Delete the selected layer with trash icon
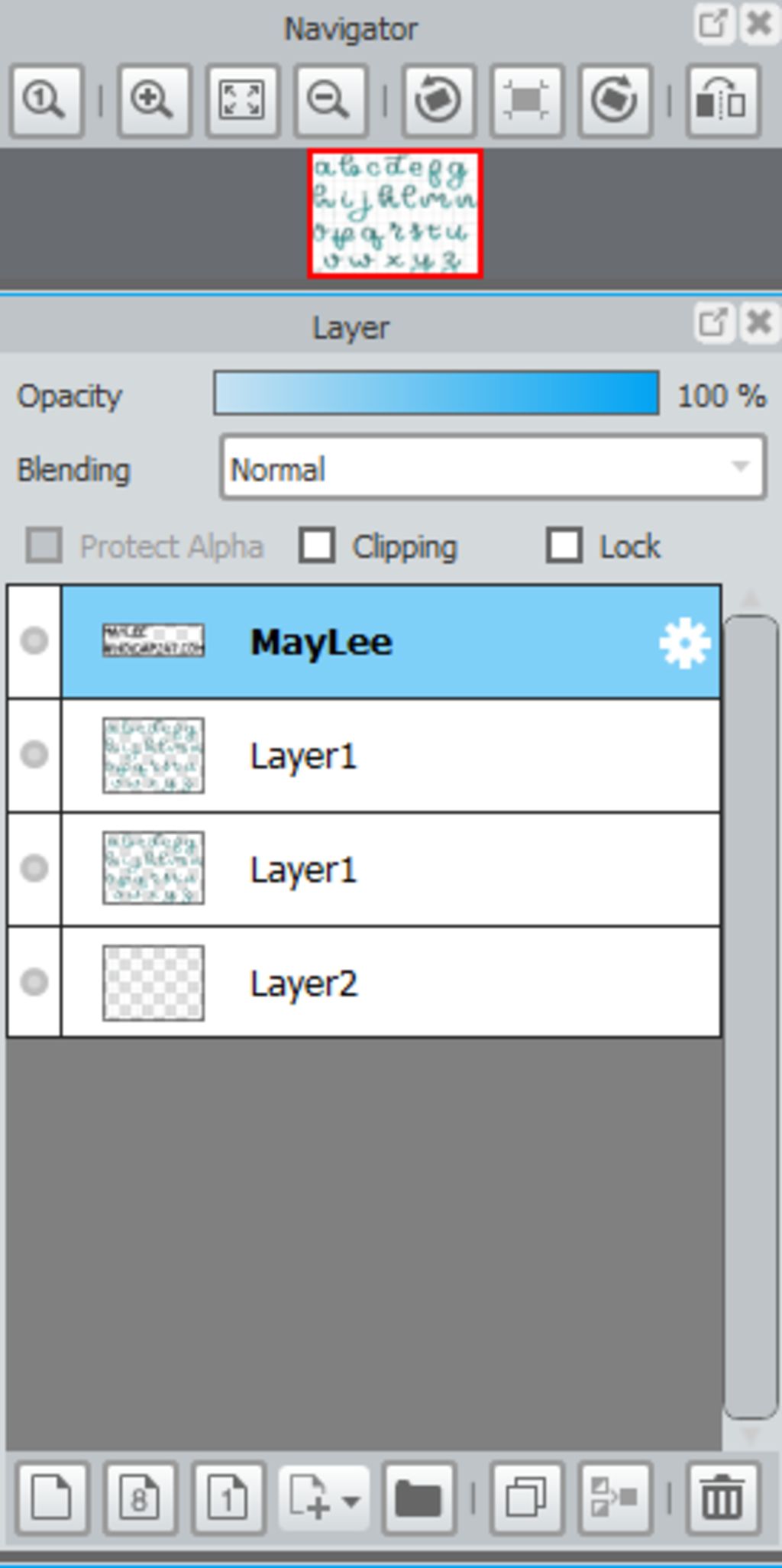 (x=722, y=1498)
